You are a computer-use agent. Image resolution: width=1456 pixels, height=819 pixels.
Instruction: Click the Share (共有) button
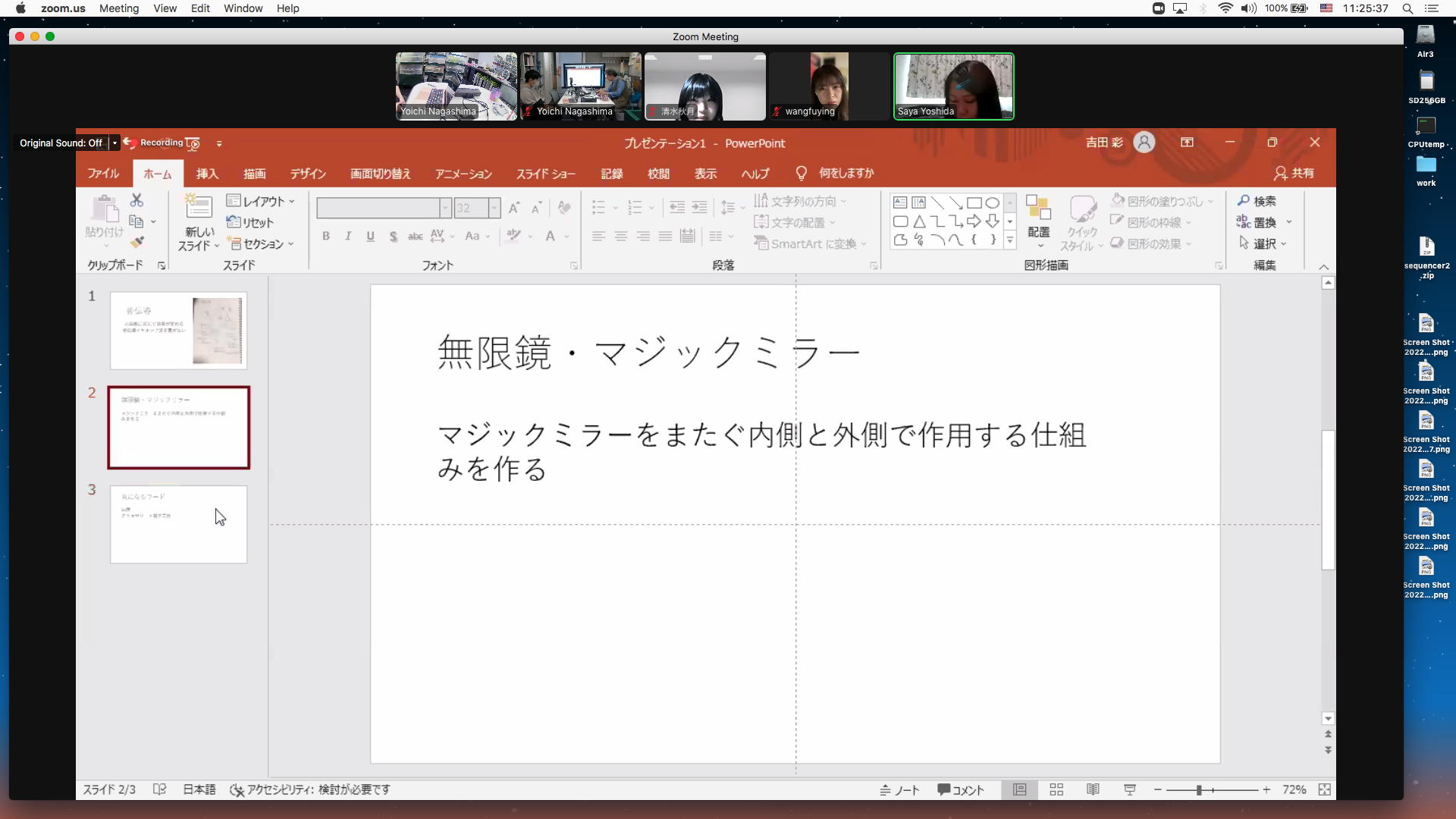point(1294,174)
